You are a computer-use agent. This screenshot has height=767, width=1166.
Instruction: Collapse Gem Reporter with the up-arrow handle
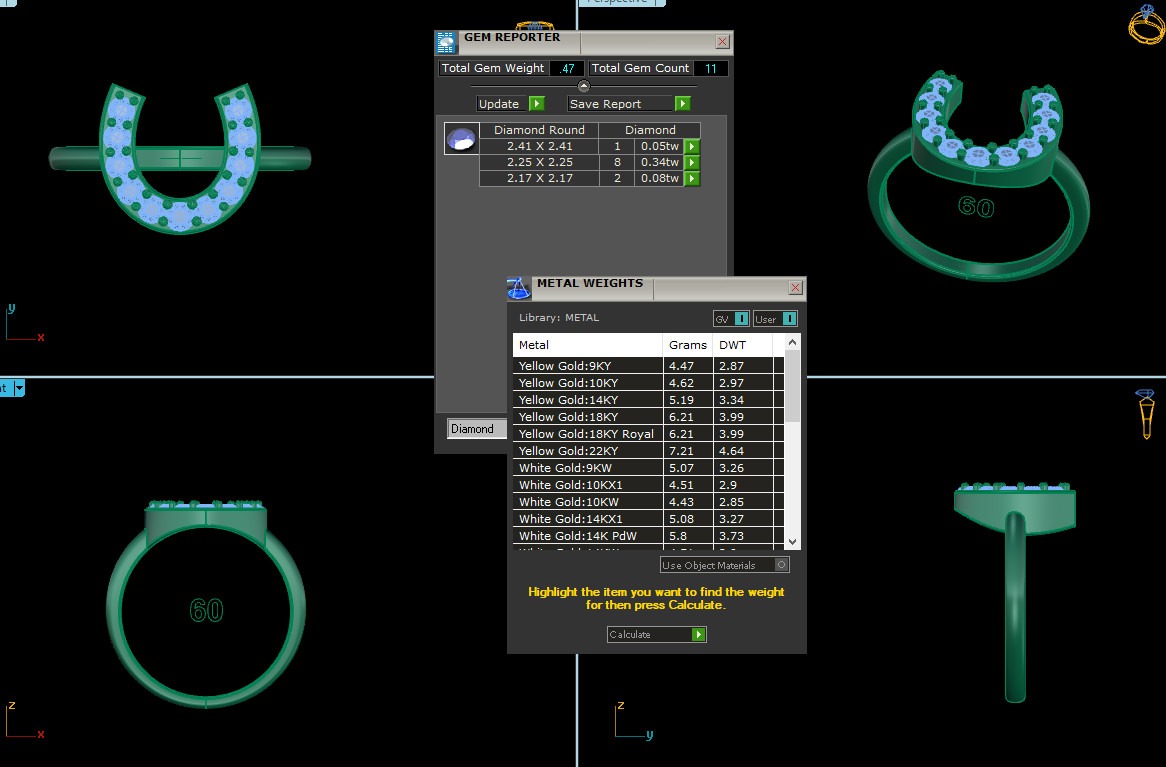584,86
